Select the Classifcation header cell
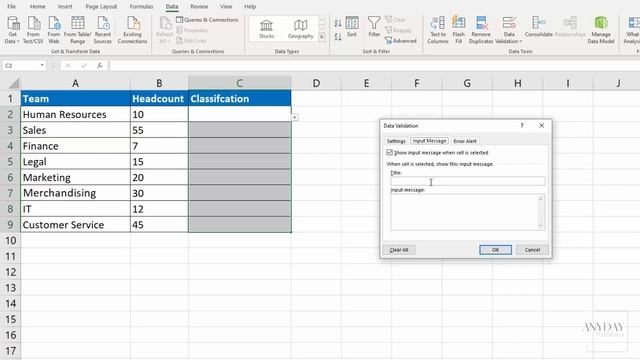 pyautogui.click(x=240, y=99)
